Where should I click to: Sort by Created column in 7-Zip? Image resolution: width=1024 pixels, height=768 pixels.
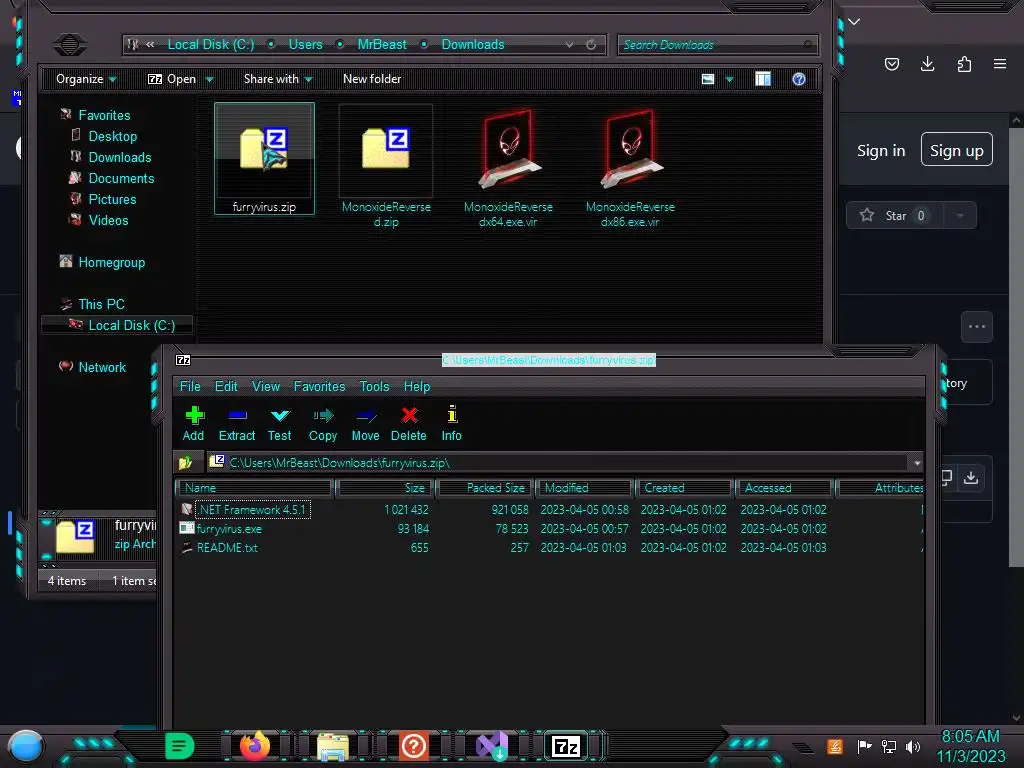pos(684,488)
